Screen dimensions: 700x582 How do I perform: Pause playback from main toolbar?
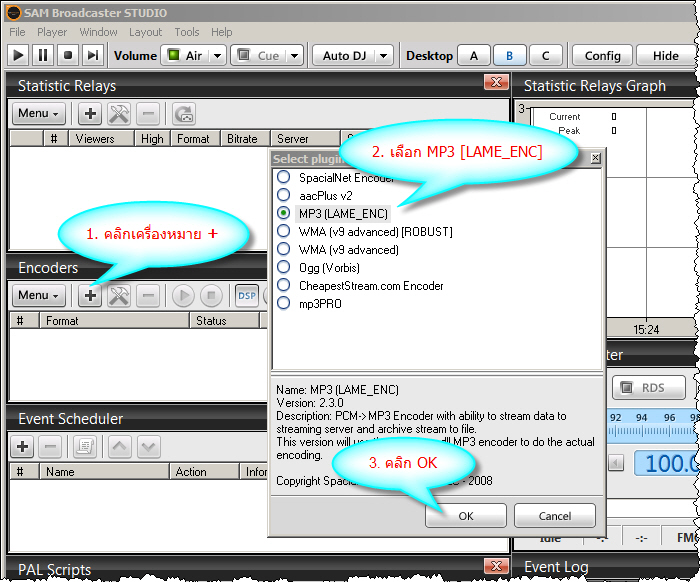point(43,55)
